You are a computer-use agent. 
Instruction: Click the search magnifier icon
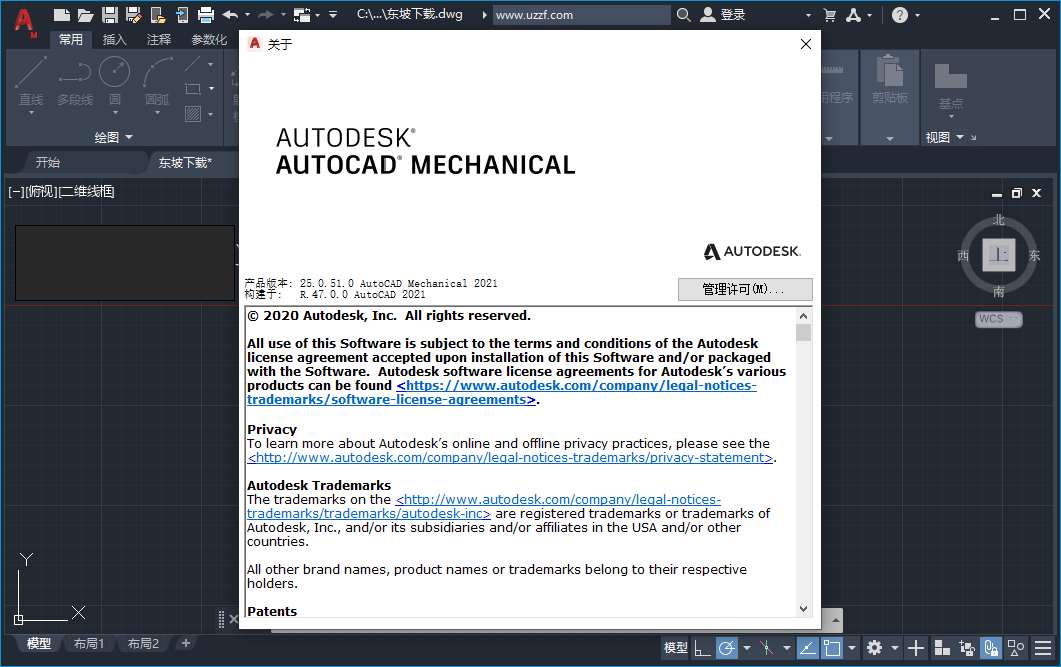(x=684, y=15)
